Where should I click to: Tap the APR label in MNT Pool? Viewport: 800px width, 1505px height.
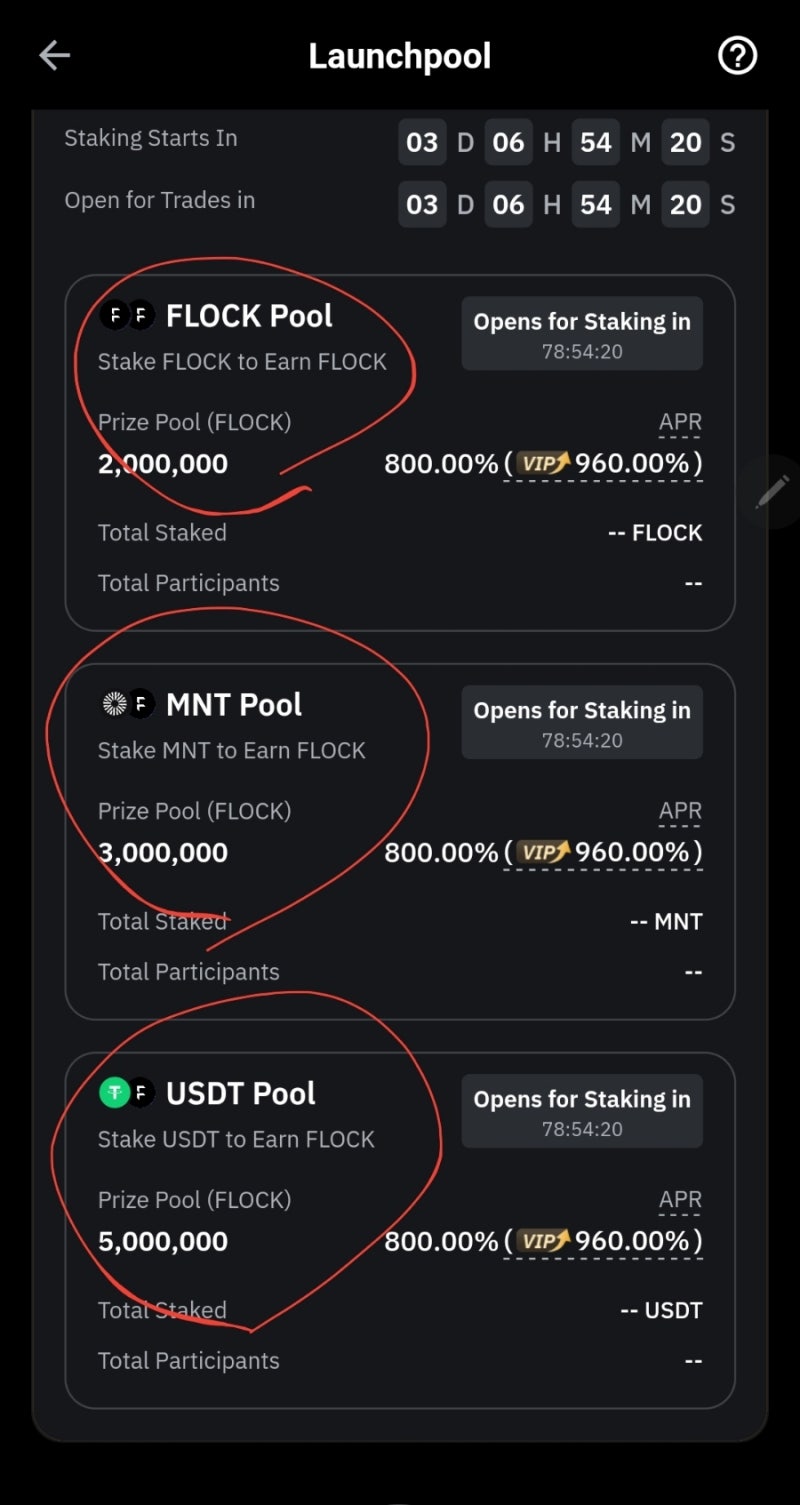[680, 811]
